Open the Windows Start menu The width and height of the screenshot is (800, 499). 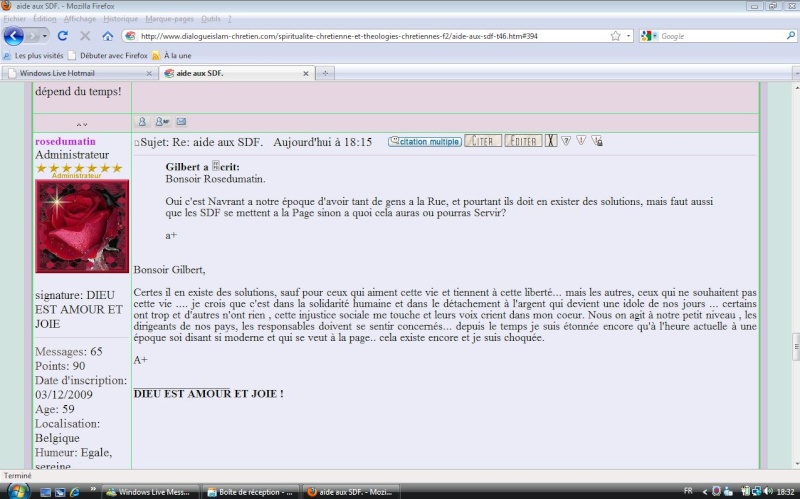point(17,492)
